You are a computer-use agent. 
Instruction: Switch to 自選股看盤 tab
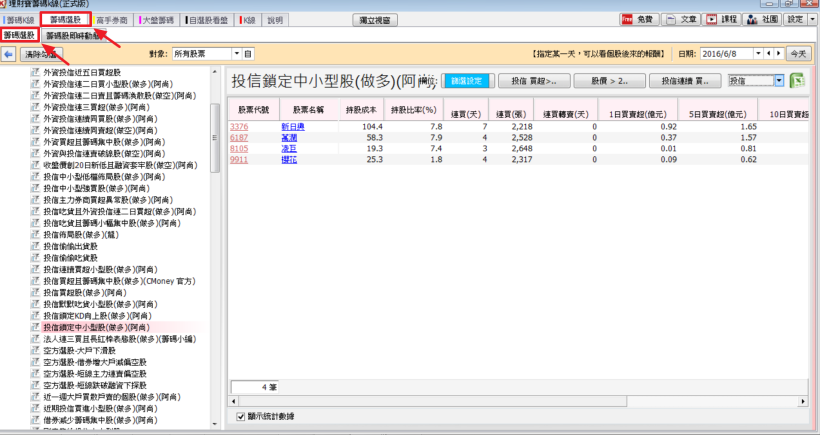pyautogui.click(x=207, y=20)
